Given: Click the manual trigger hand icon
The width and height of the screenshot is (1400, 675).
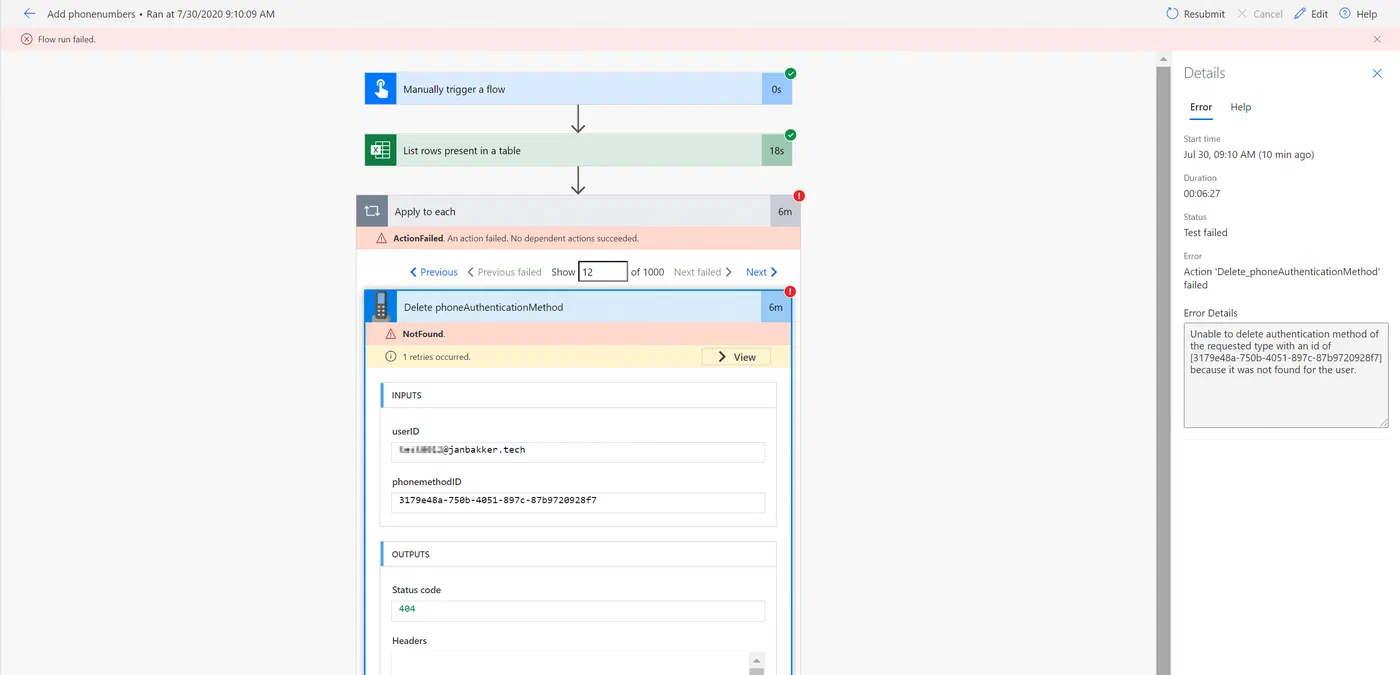Looking at the screenshot, I should pos(381,89).
